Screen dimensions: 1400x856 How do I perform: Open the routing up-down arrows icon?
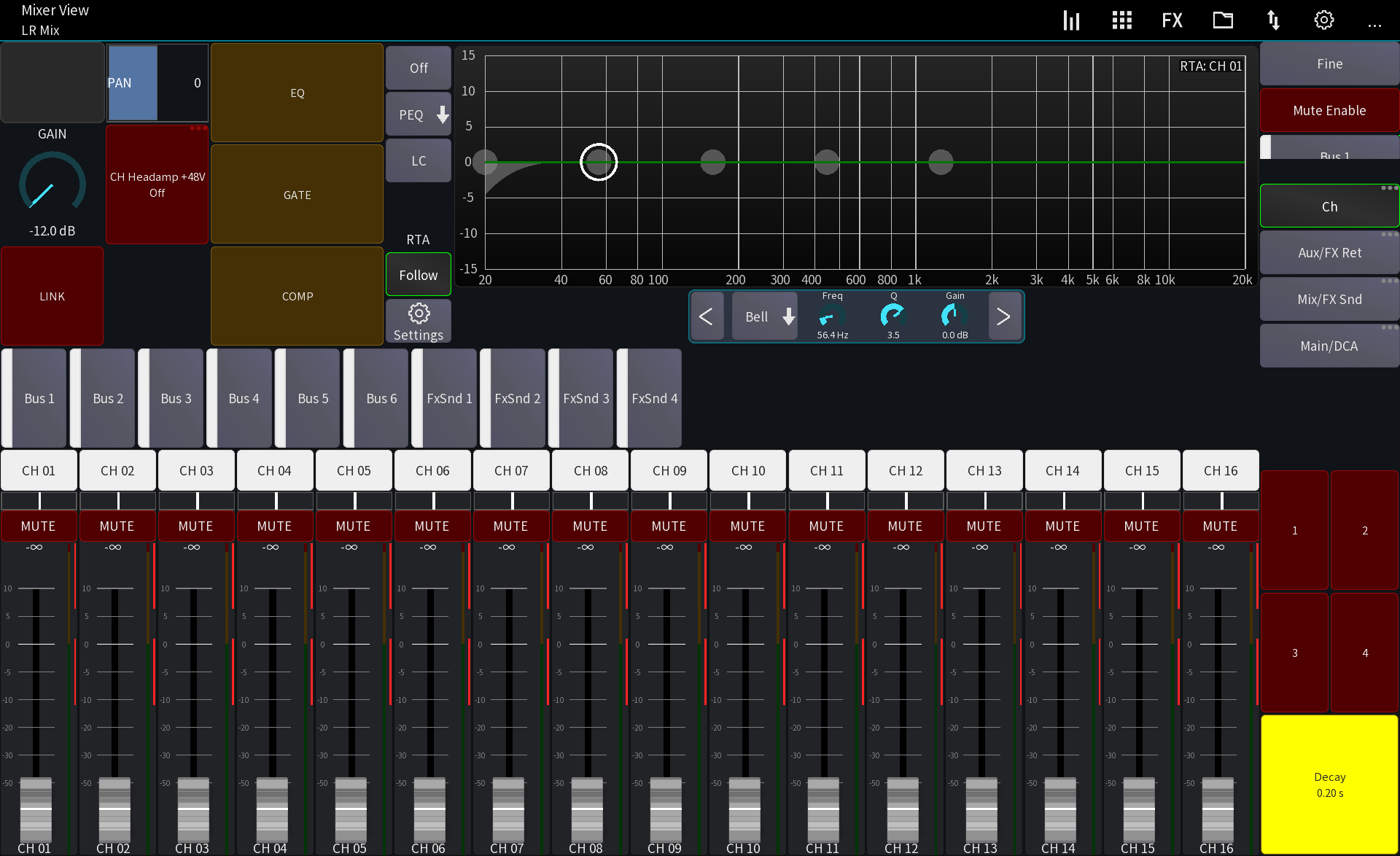click(1273, 20)
